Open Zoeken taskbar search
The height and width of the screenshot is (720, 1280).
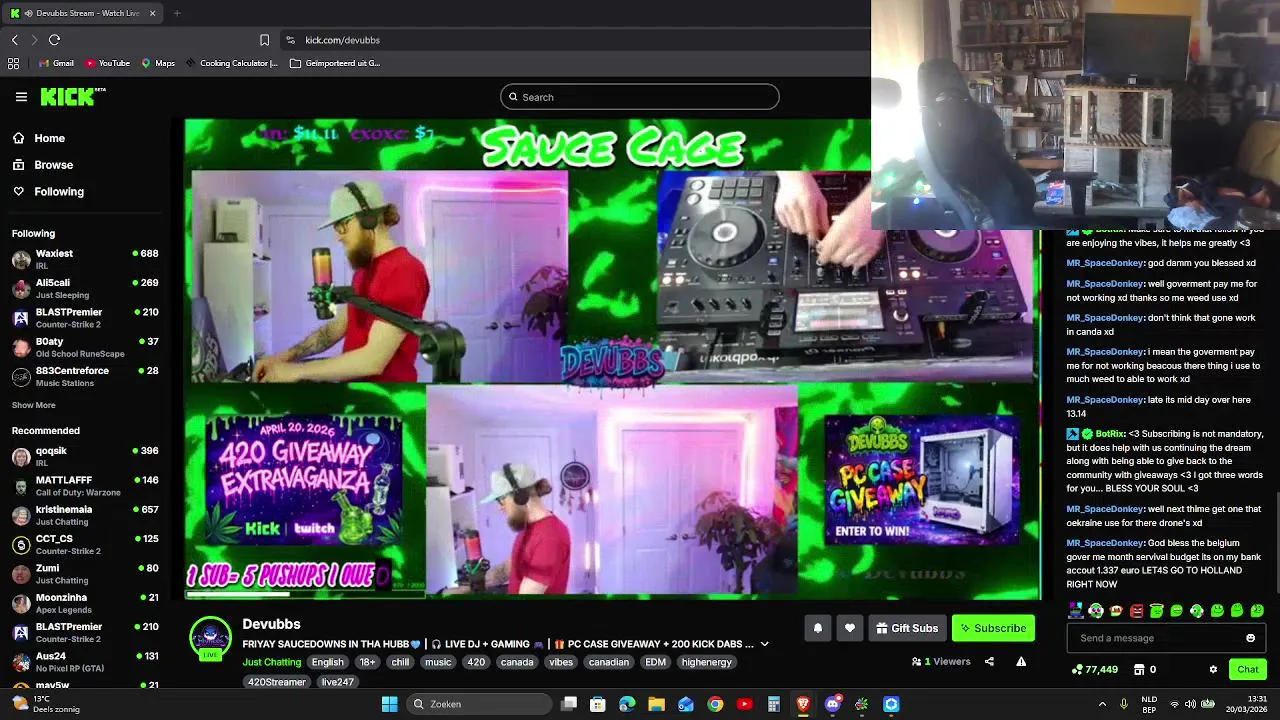(x=478, y=704)
